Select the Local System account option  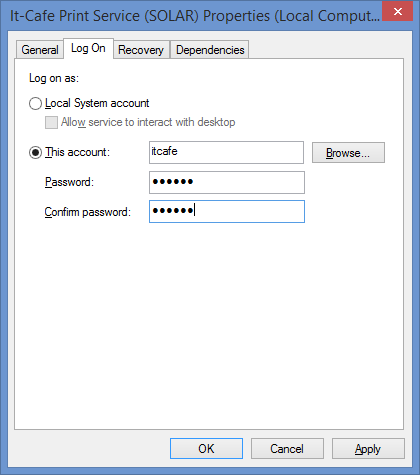(35, 103)
